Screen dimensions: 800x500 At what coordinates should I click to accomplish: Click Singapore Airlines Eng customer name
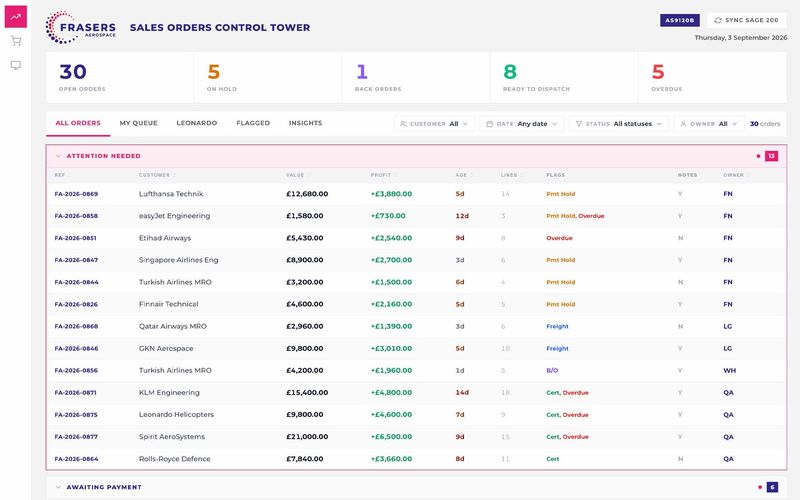click(x=179, y=260)
